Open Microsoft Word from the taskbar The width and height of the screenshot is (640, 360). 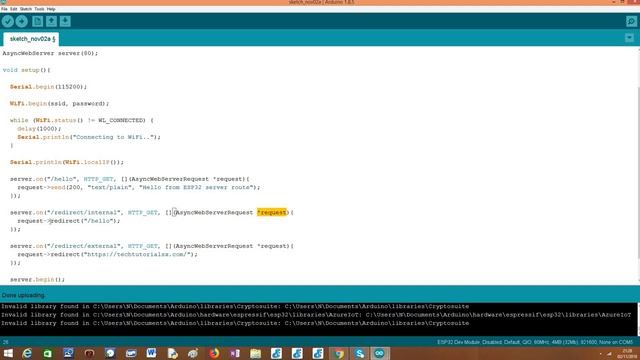[151, 353]
